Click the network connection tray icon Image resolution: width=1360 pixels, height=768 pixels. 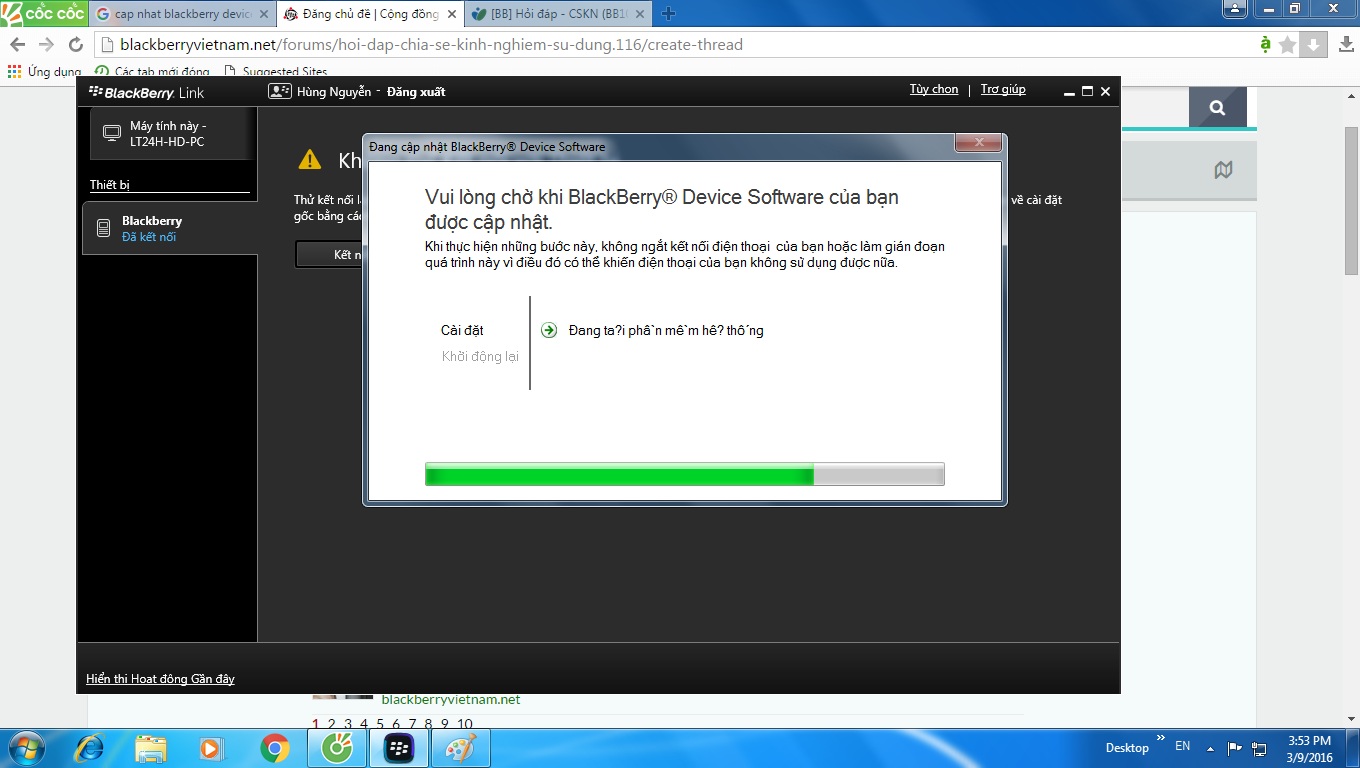[x=1260, y=747]
